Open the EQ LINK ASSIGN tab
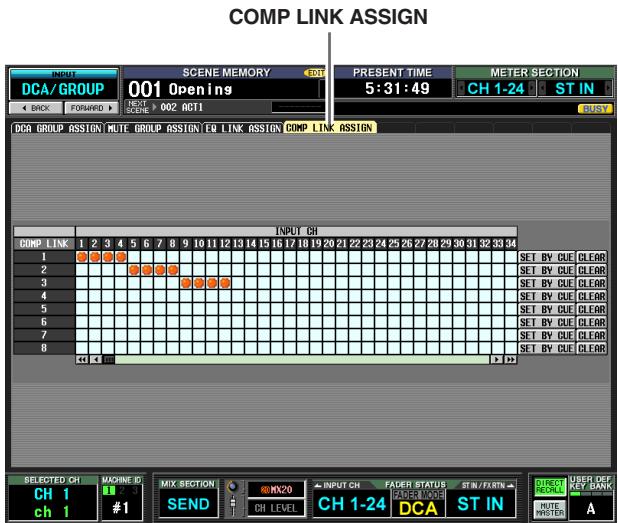This screenshot has height=523, width=618. point(243,128)
